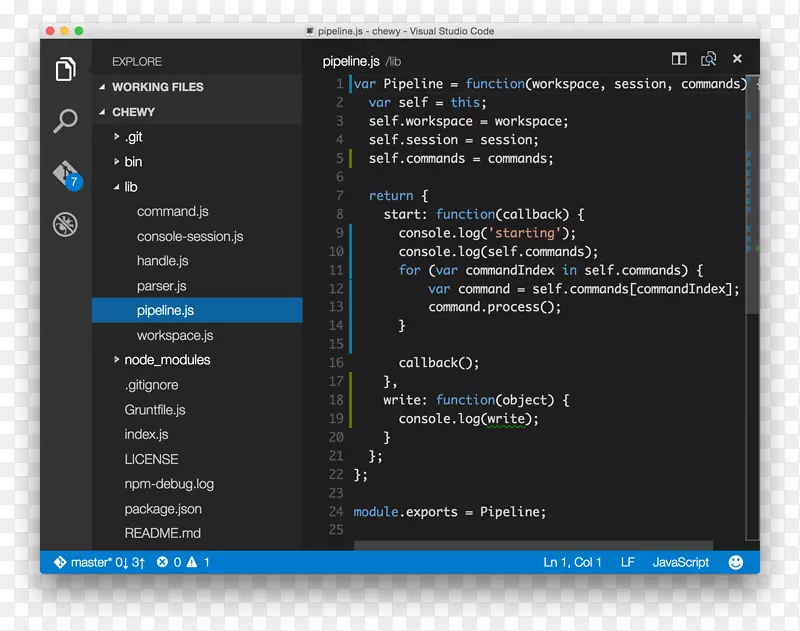The image size is (800, 631).
Task: Open the Debug view
Action: click(x=65, y=225)
